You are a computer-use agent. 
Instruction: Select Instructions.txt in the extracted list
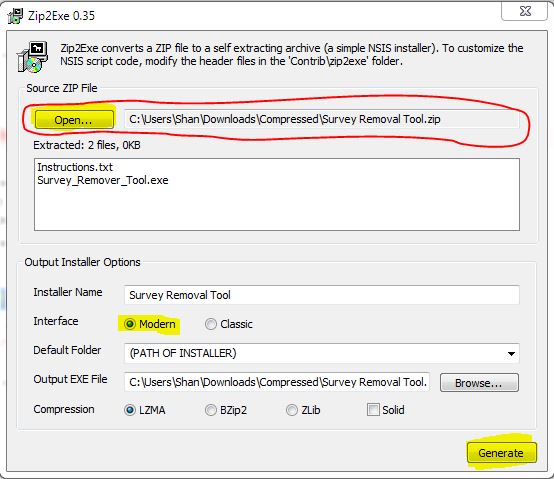coord(75,167)
